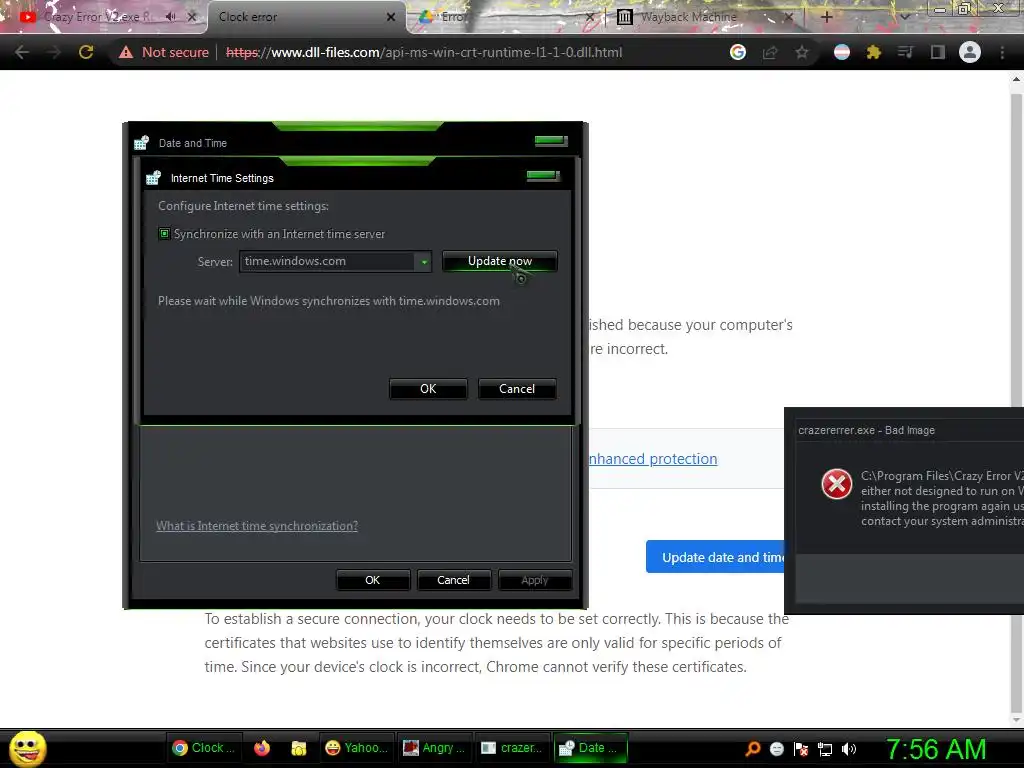
Task: Open the Chrome three-dot menu
Action: click(1002, 52)
